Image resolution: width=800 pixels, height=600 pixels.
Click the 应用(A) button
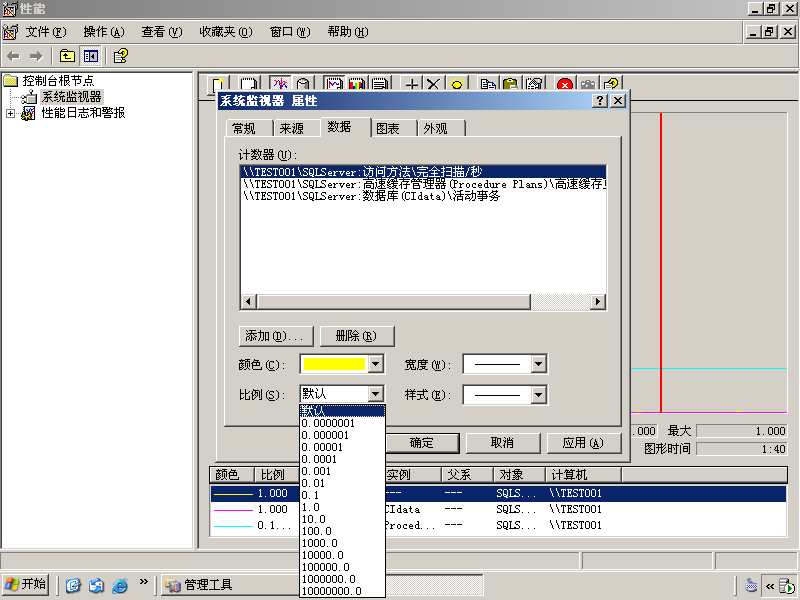click(x=584, y=443)
